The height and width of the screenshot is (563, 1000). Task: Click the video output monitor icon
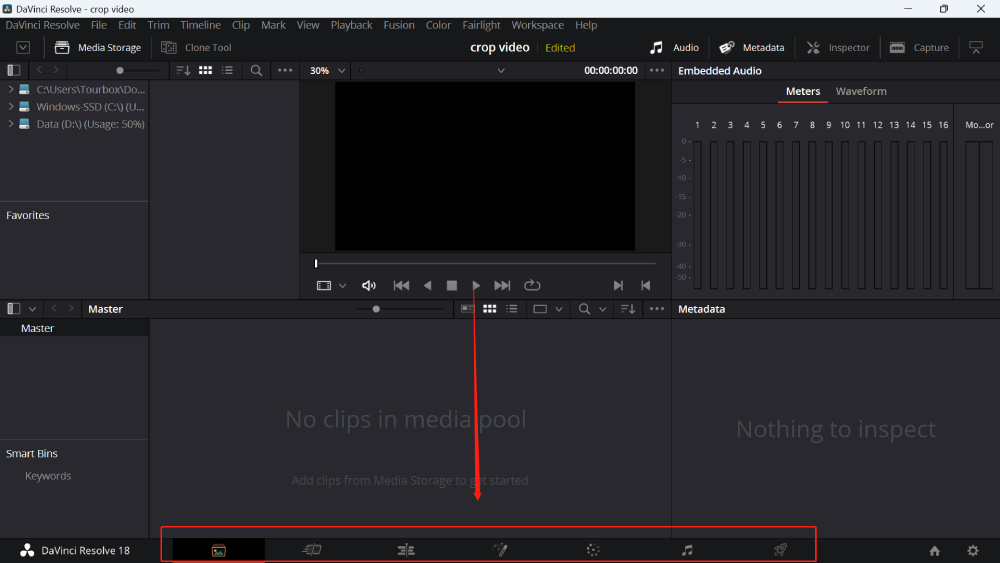tap(976, 48)
